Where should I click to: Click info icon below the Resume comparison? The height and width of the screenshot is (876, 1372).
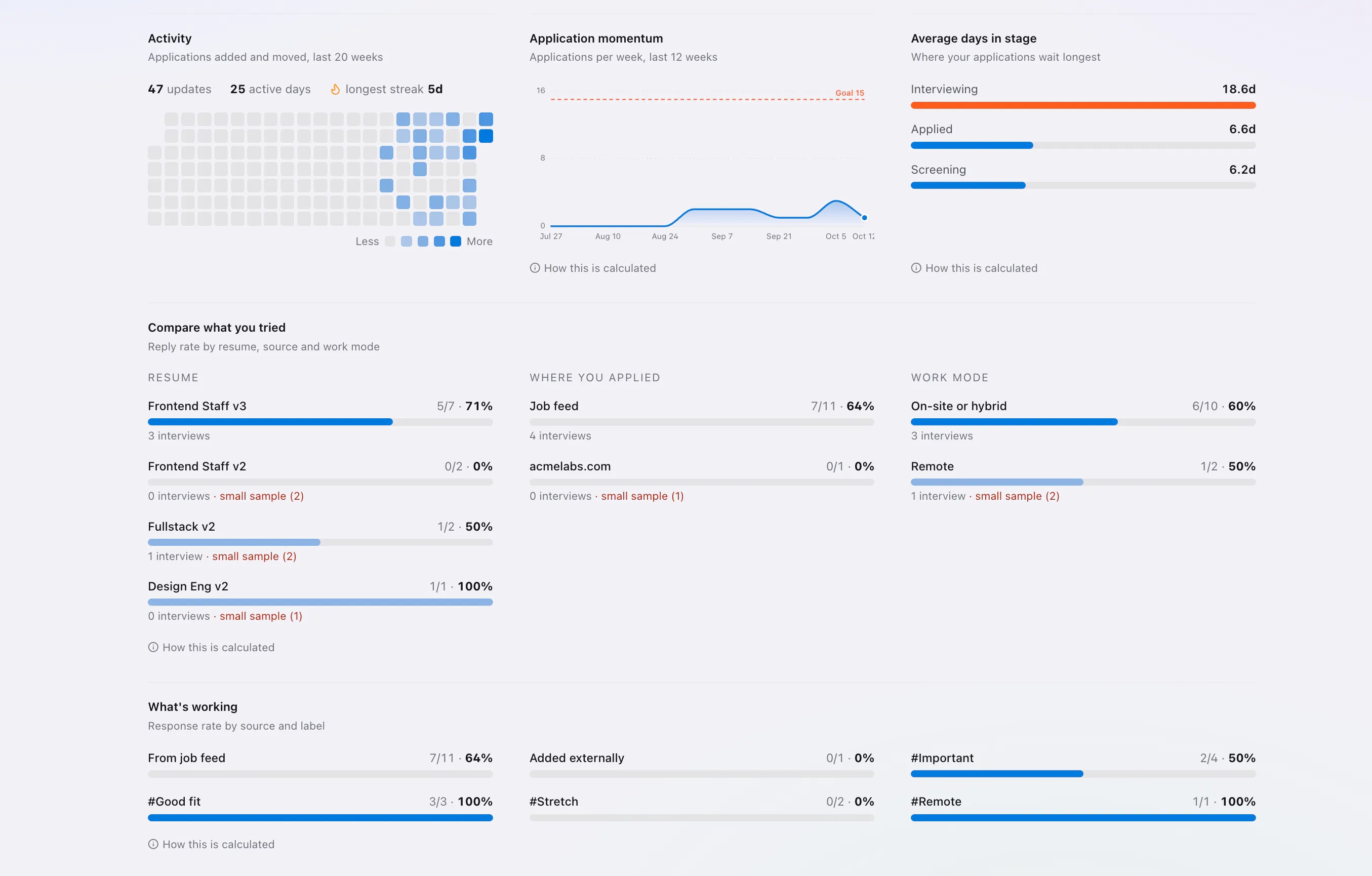point(153,647)
